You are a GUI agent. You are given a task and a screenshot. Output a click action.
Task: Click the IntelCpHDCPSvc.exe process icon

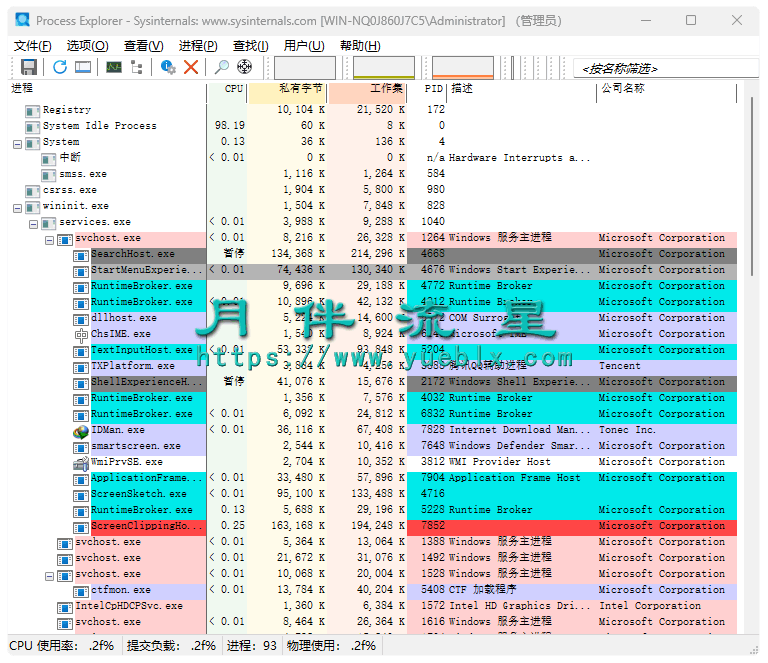coord(65,608)
